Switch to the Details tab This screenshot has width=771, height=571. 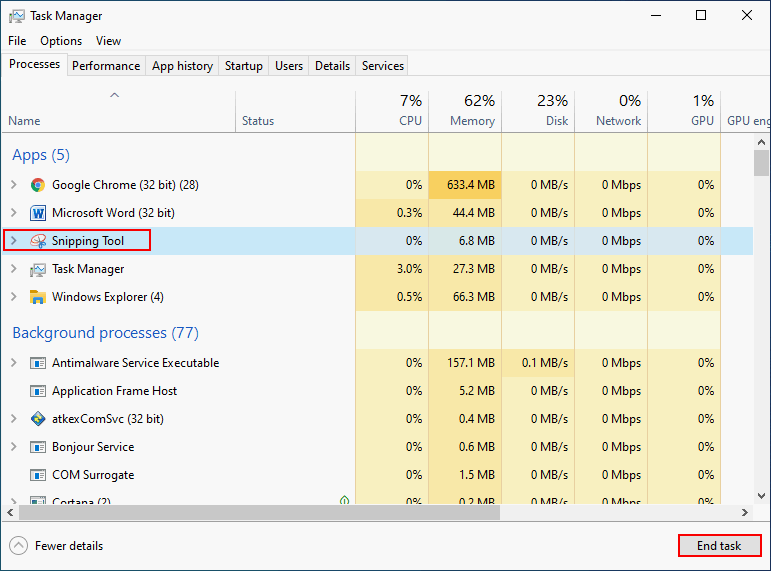332,66
